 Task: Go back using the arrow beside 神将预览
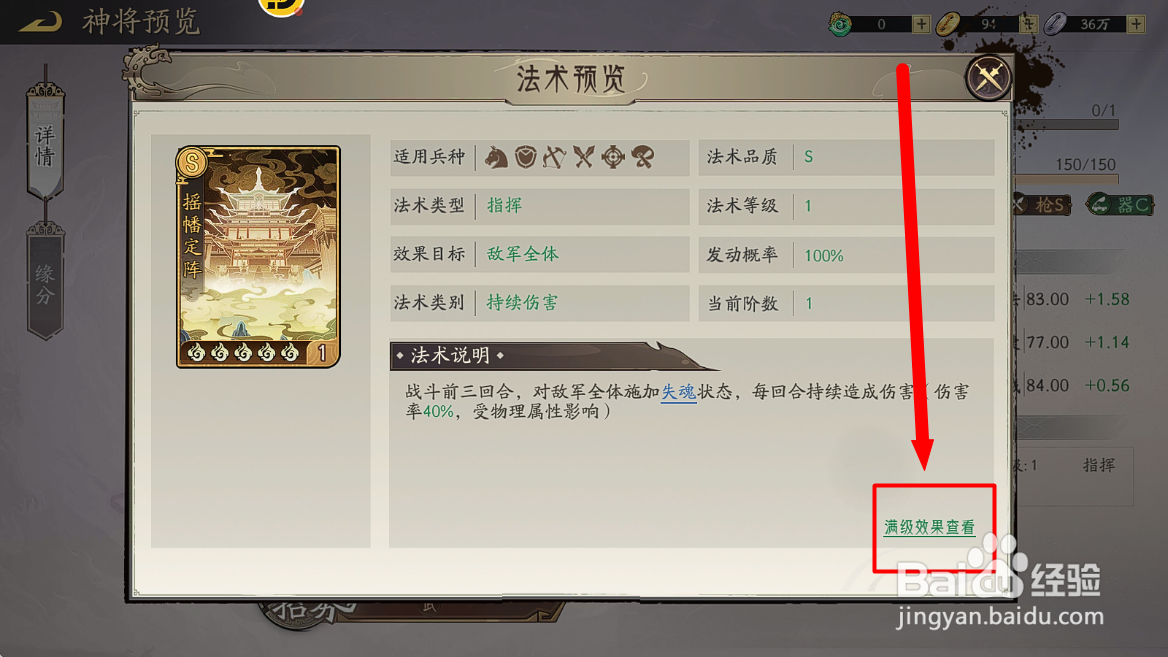pyautogui.click(x=40, y=22)
